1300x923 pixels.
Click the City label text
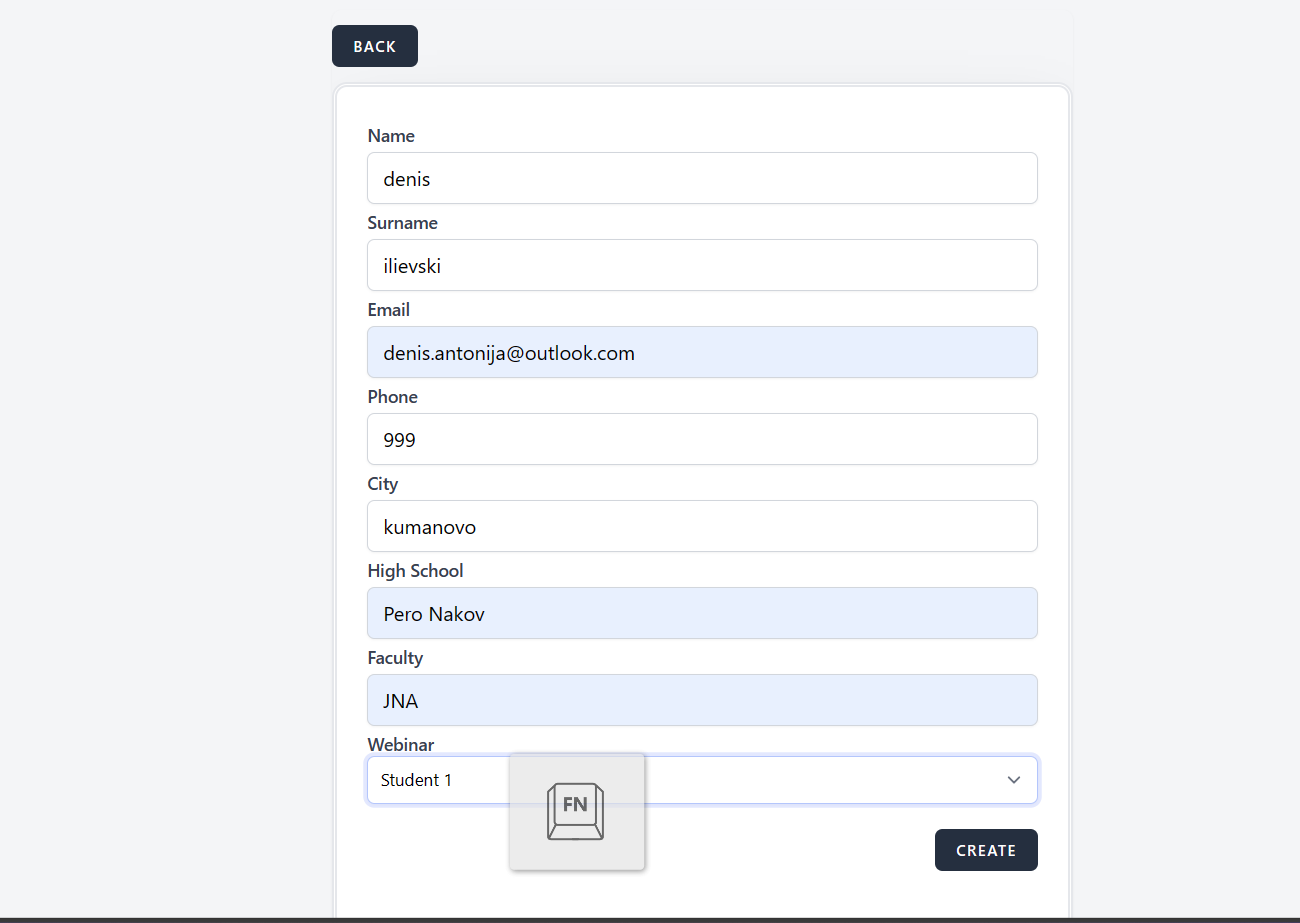383,484
